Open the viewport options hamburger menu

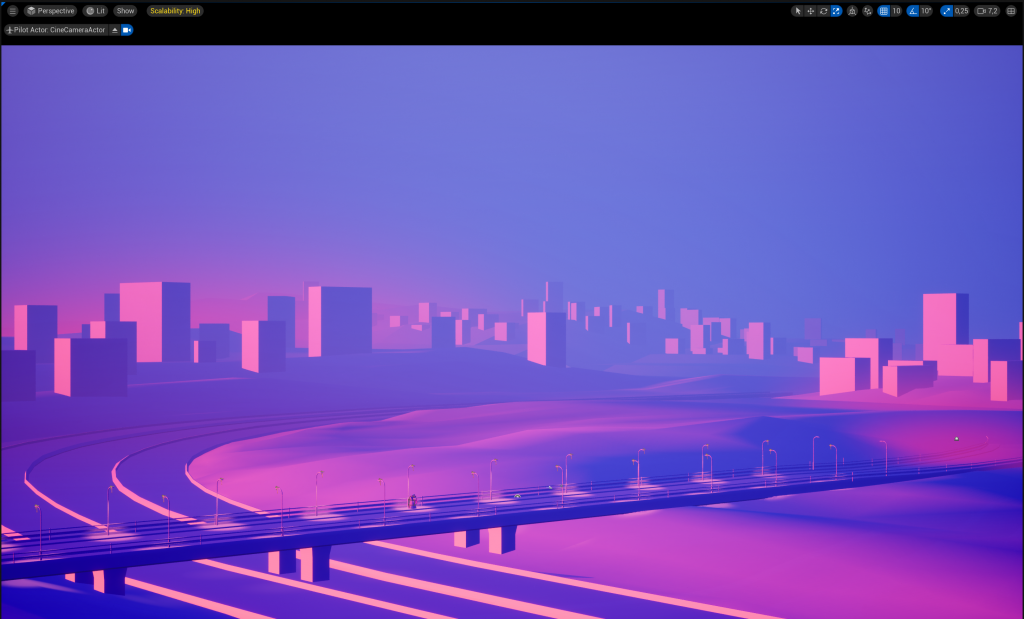[12, 11]
